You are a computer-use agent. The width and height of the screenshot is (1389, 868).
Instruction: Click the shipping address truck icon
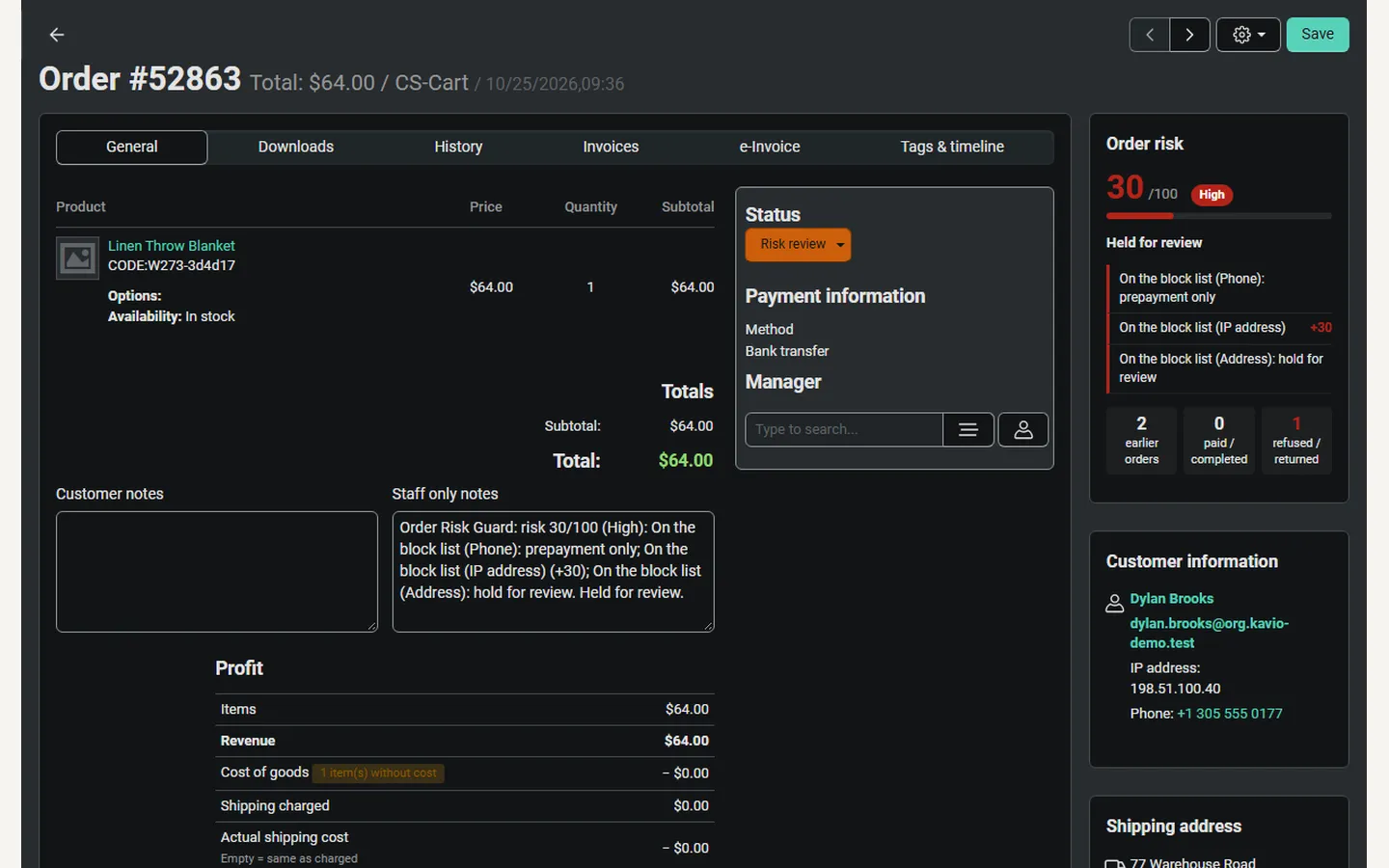tap(1115, 864)
